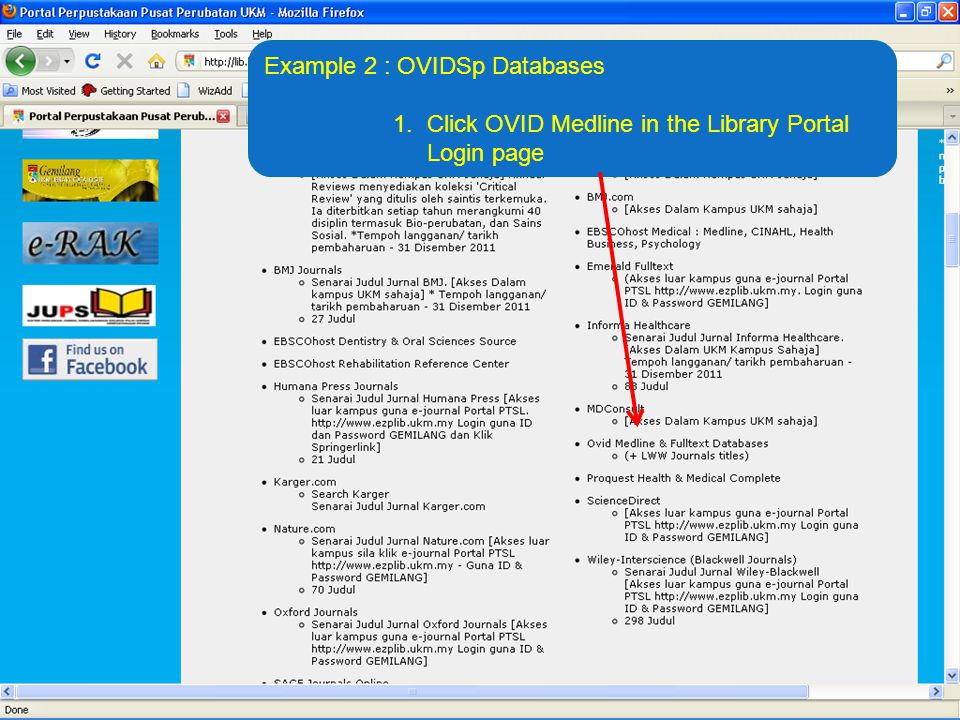Open the list all tabs dropdown

952,116
